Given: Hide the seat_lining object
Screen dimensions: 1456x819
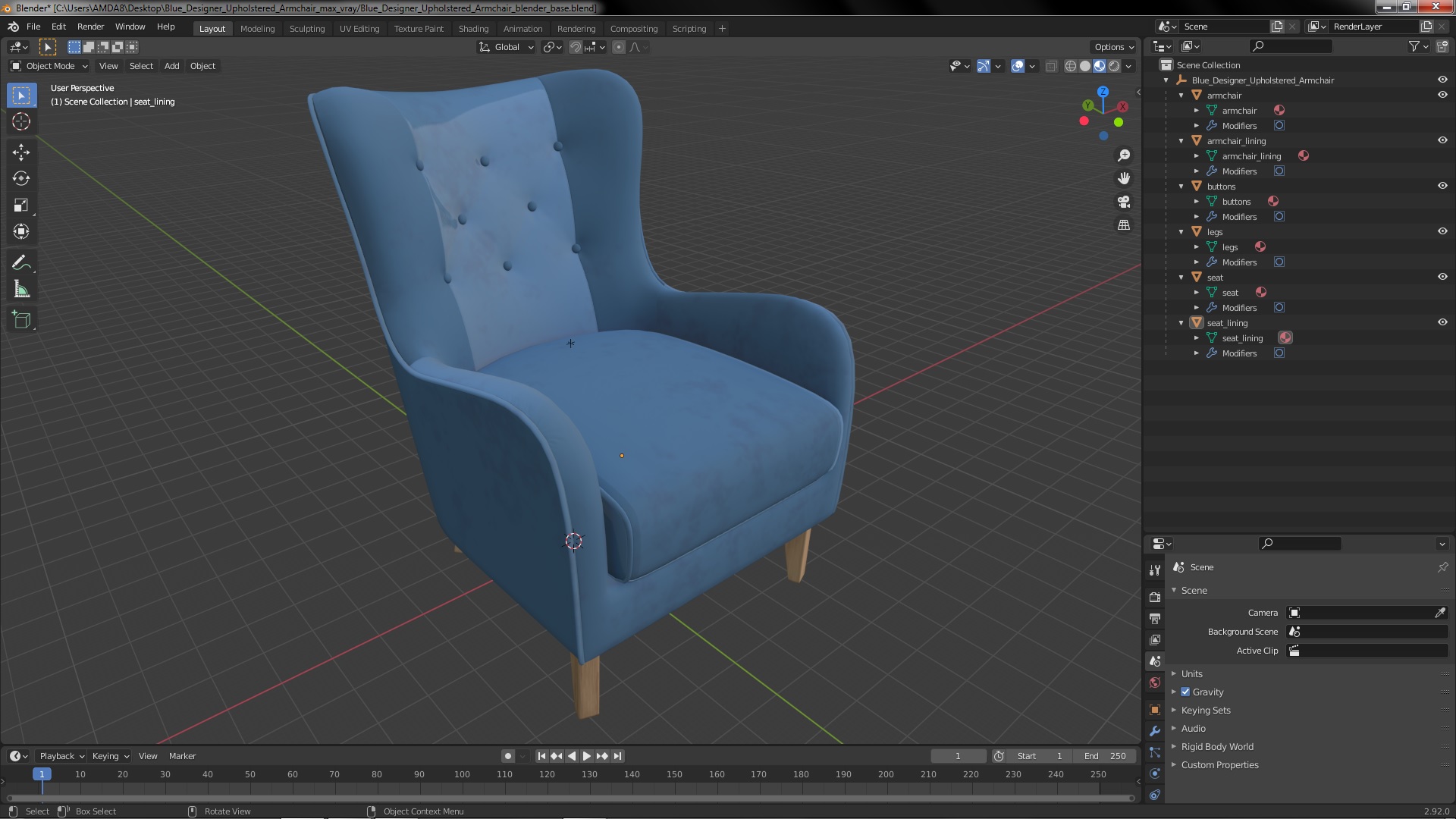Looking at the screenshot, I should 1442,322.
